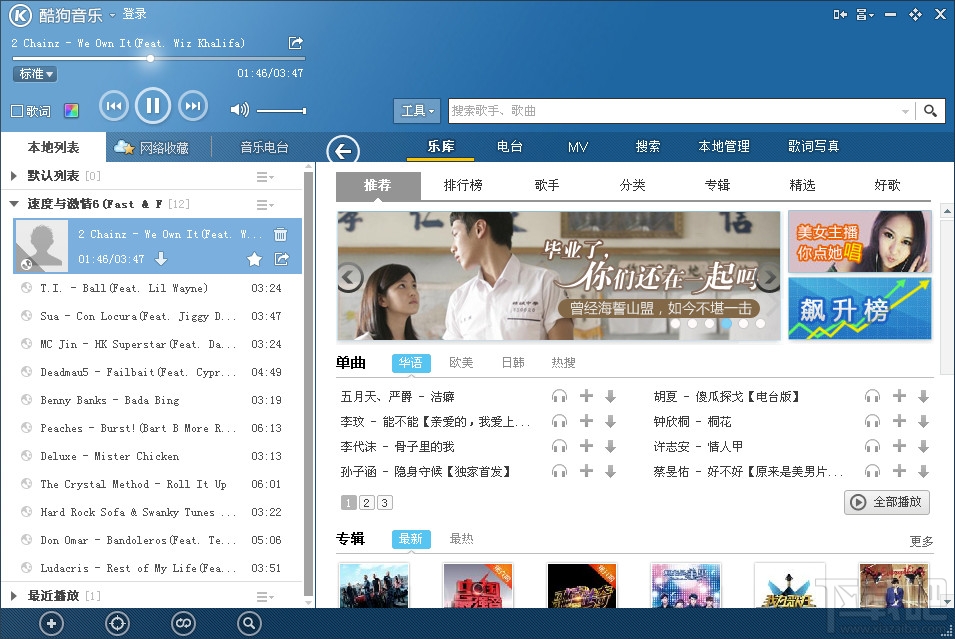Add 李玟 - 能不能 to the playlist

(x=586, y=422)
